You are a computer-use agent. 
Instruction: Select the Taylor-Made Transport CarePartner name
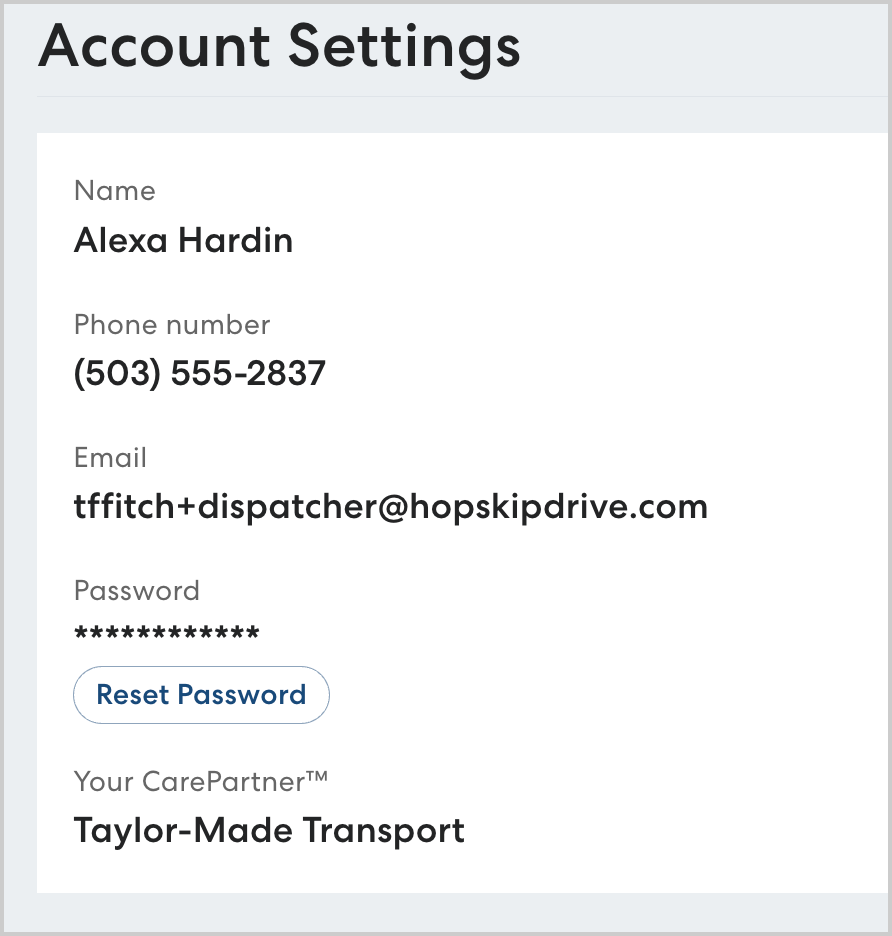click(269, 830)
